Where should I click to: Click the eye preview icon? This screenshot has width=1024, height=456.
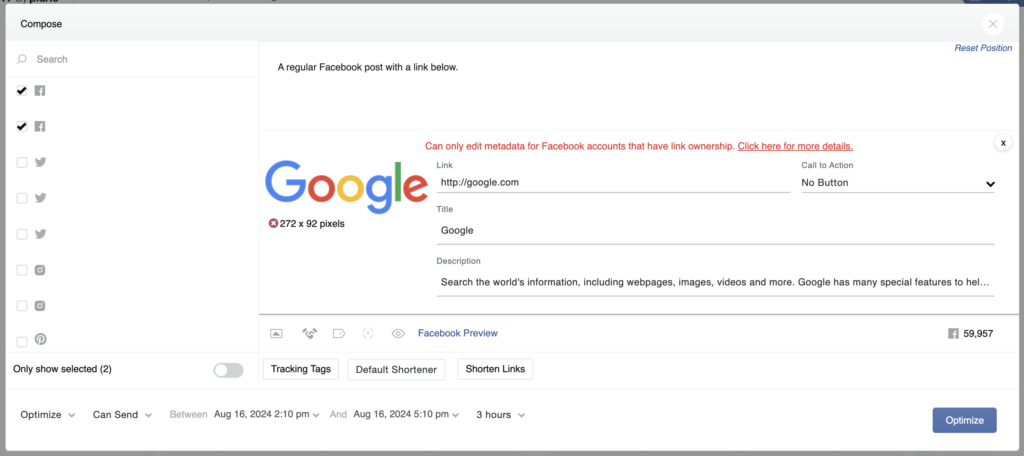[x=398, y=333]
